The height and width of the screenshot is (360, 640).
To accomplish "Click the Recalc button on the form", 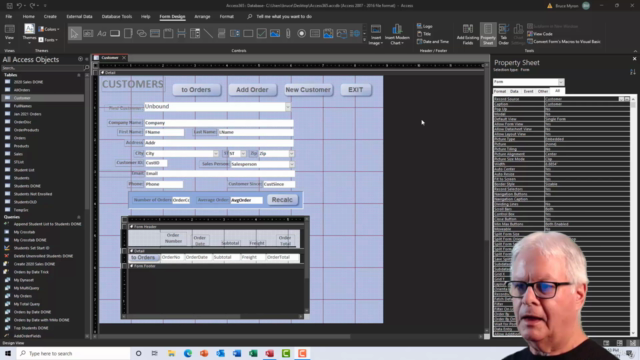I will pyautogui.click(x=282, y=200).
